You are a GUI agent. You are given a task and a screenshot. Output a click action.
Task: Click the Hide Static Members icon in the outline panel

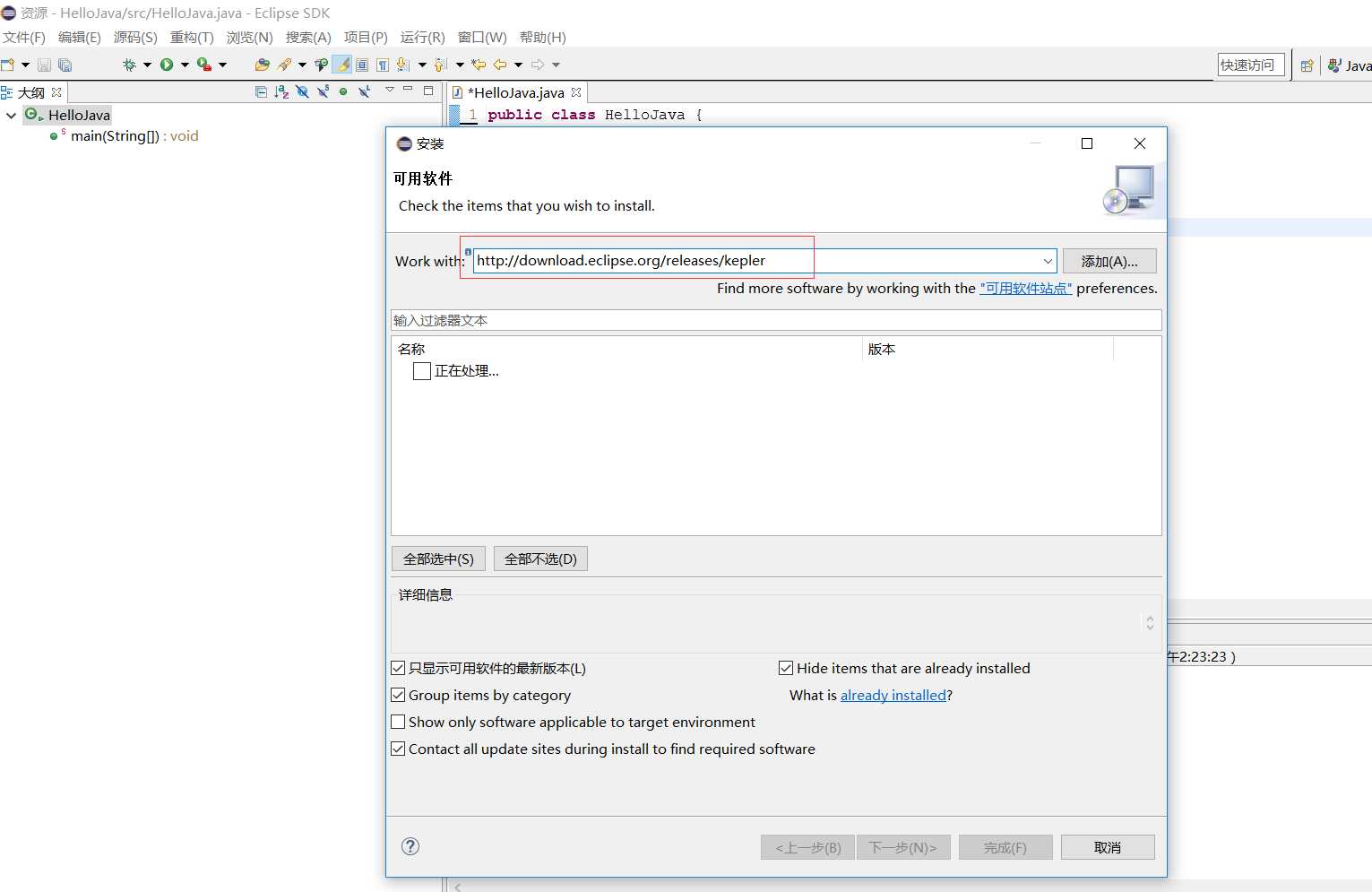coord(323,91)
